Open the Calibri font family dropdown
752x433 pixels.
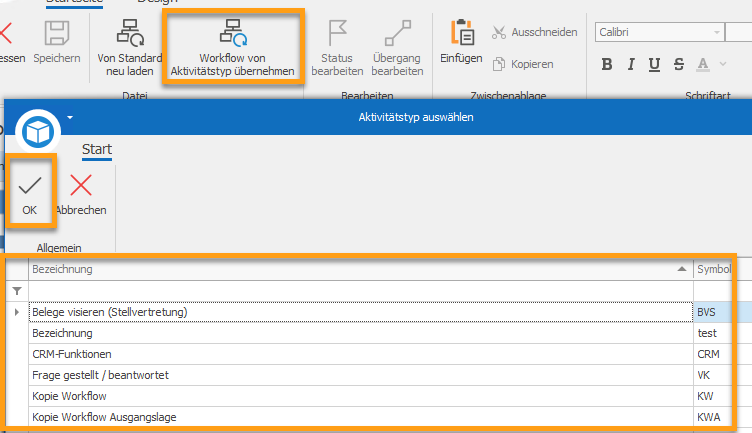tap(717, 33)
